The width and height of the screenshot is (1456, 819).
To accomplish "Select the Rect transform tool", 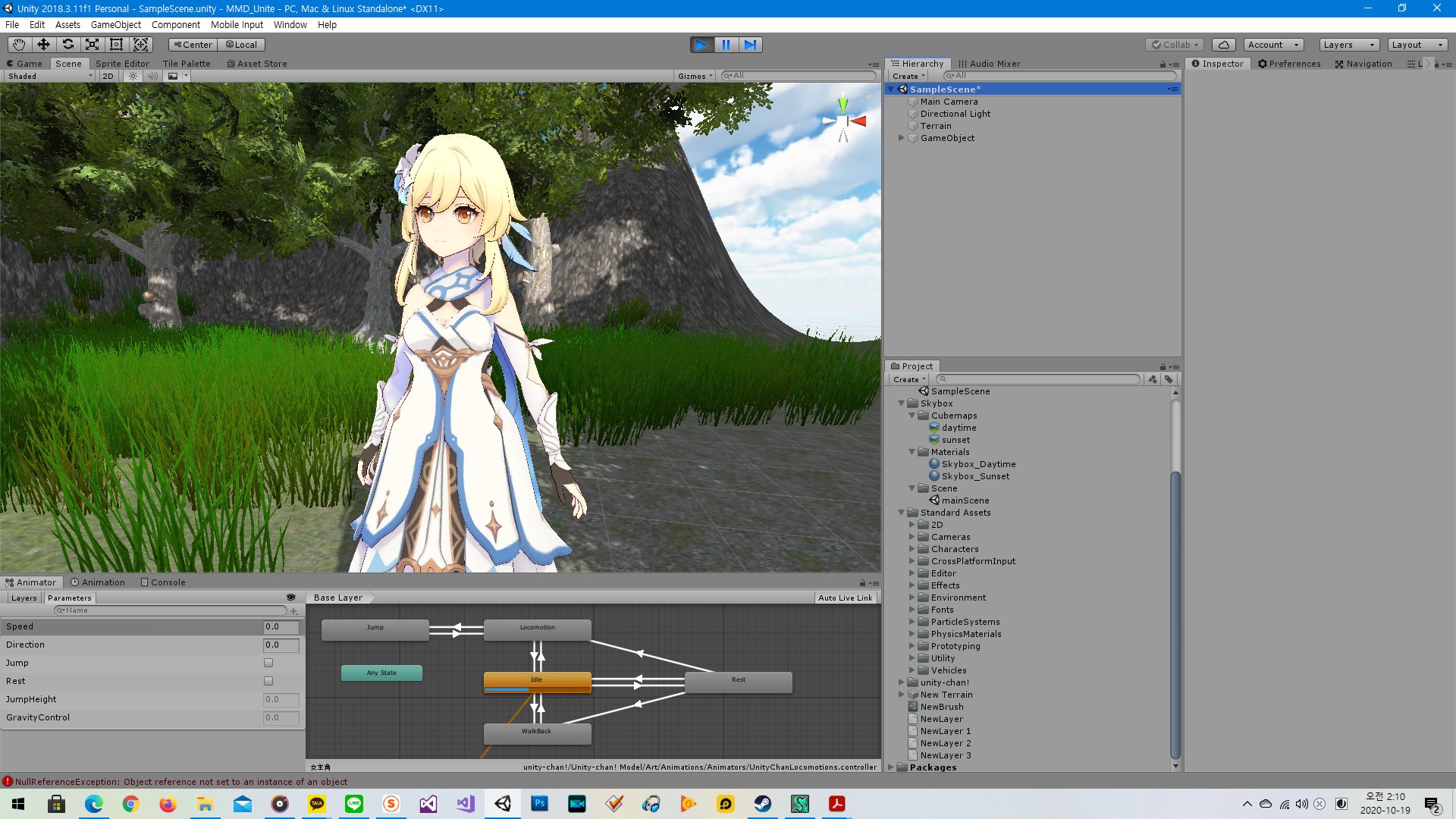I will (x=116, y=45).
